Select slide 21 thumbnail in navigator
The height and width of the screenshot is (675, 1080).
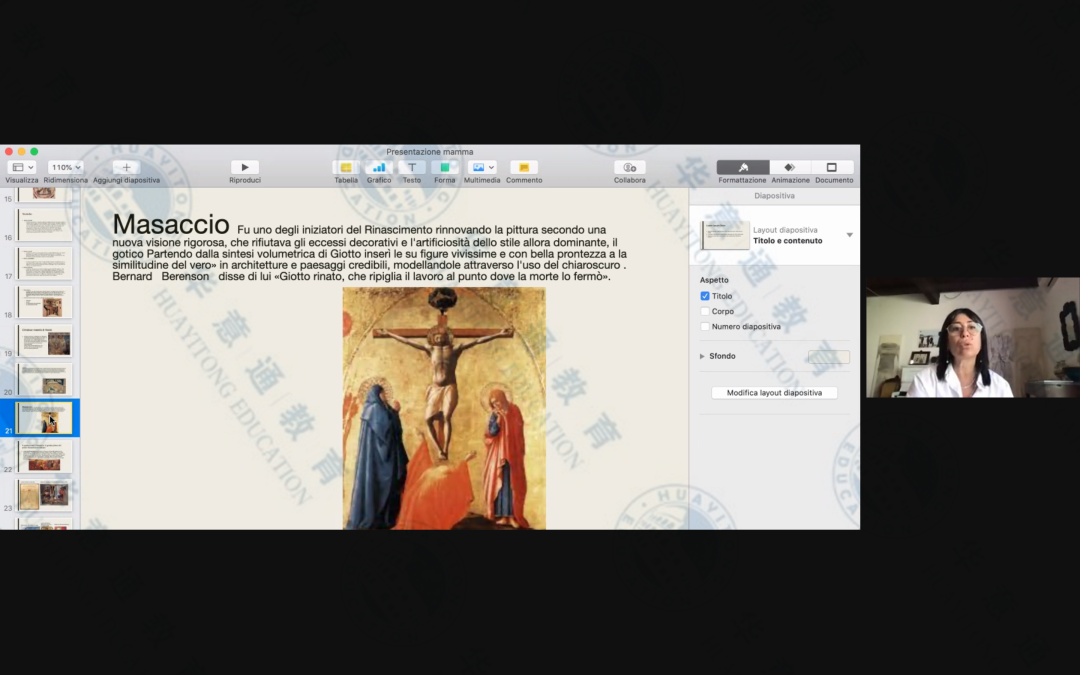(x=45, y=417)
